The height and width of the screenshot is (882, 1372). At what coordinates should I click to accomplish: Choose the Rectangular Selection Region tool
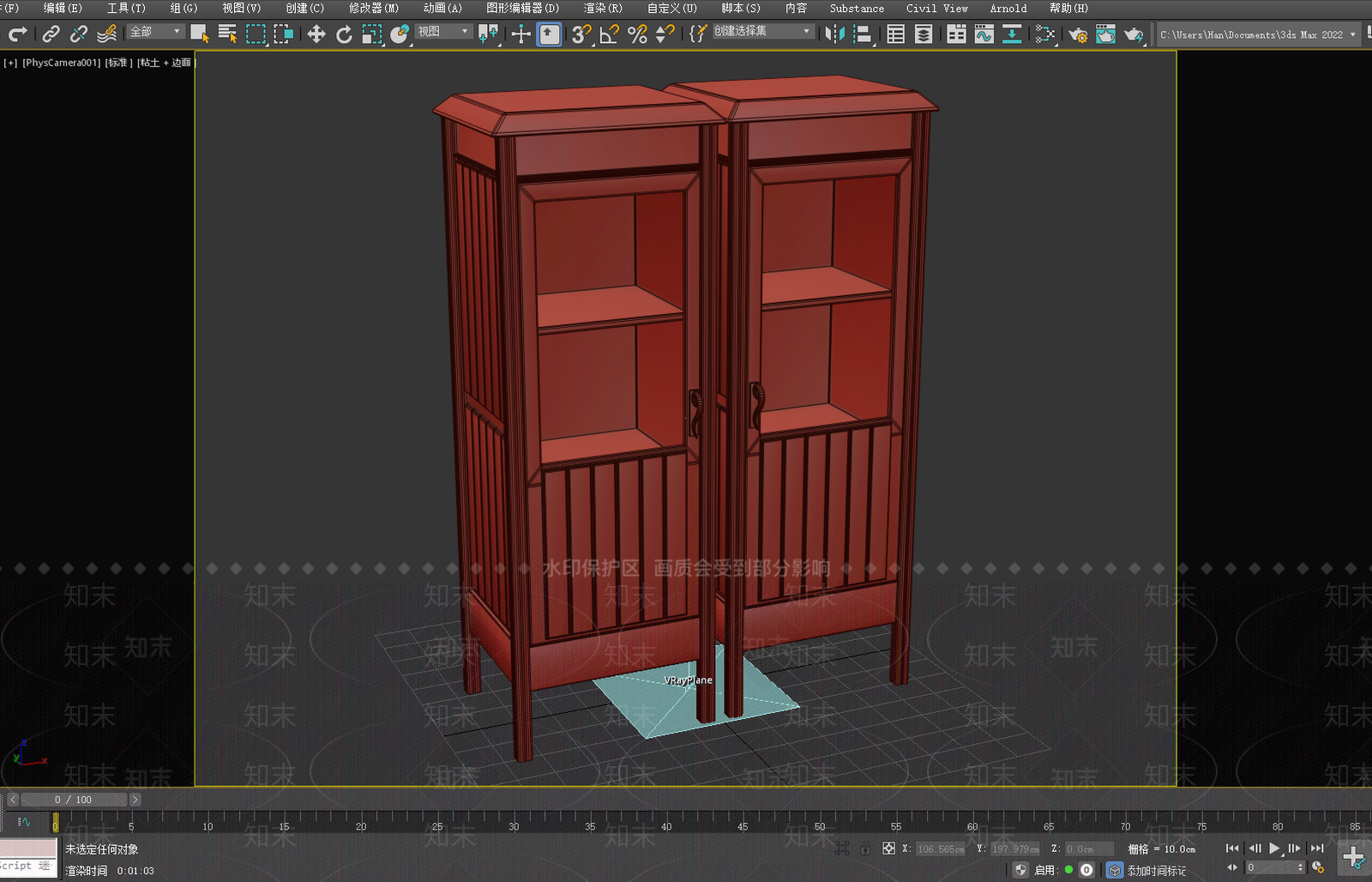pos(256,34)
